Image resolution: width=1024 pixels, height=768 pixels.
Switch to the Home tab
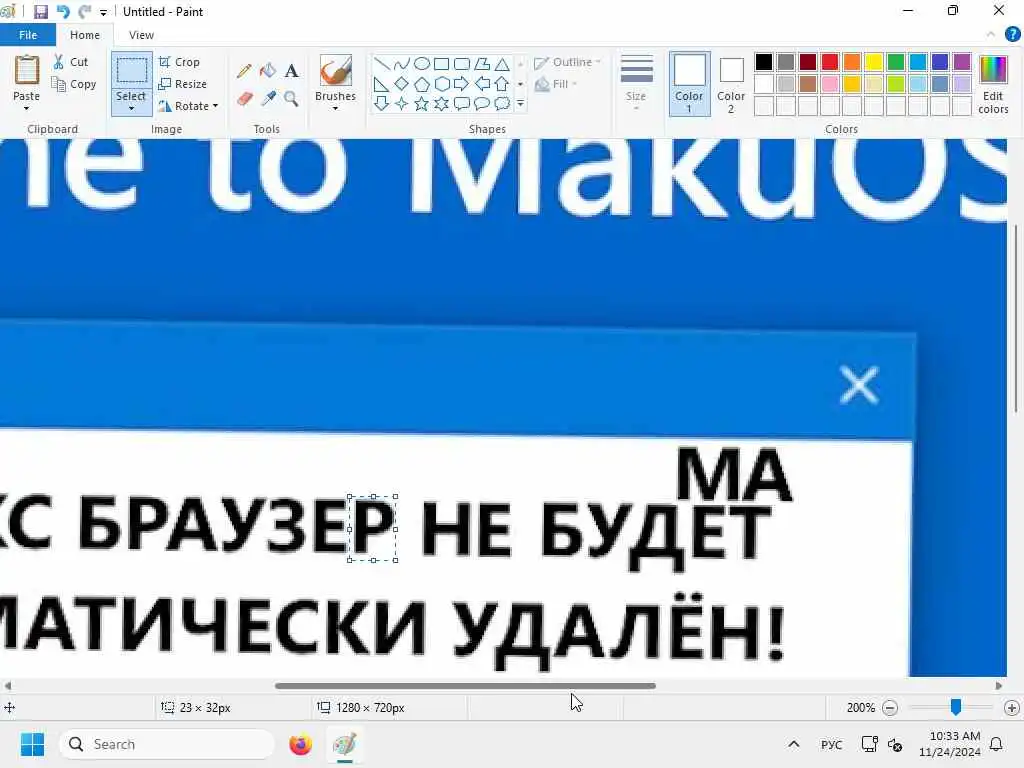85,35
